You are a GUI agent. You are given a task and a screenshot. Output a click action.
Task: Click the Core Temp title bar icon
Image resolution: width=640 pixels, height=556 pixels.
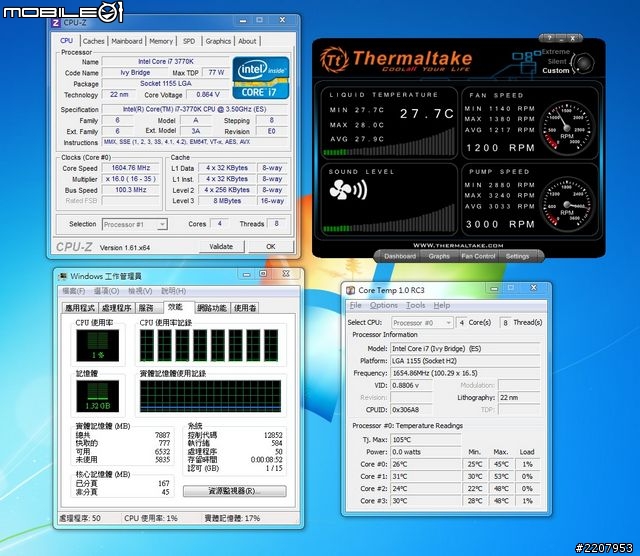coord(351,290)
